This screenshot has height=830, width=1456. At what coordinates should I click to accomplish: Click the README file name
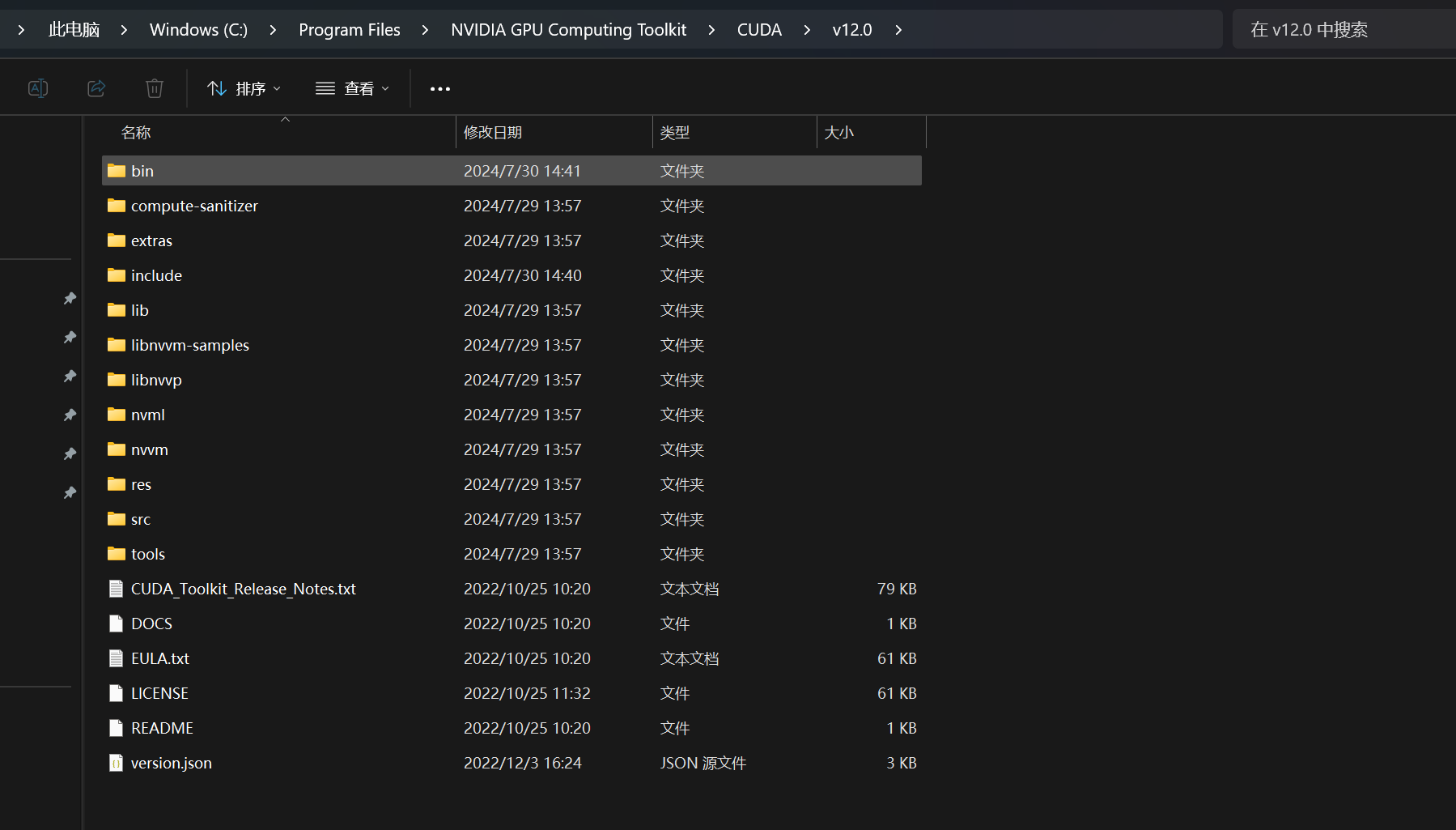[x=162, y=728]
